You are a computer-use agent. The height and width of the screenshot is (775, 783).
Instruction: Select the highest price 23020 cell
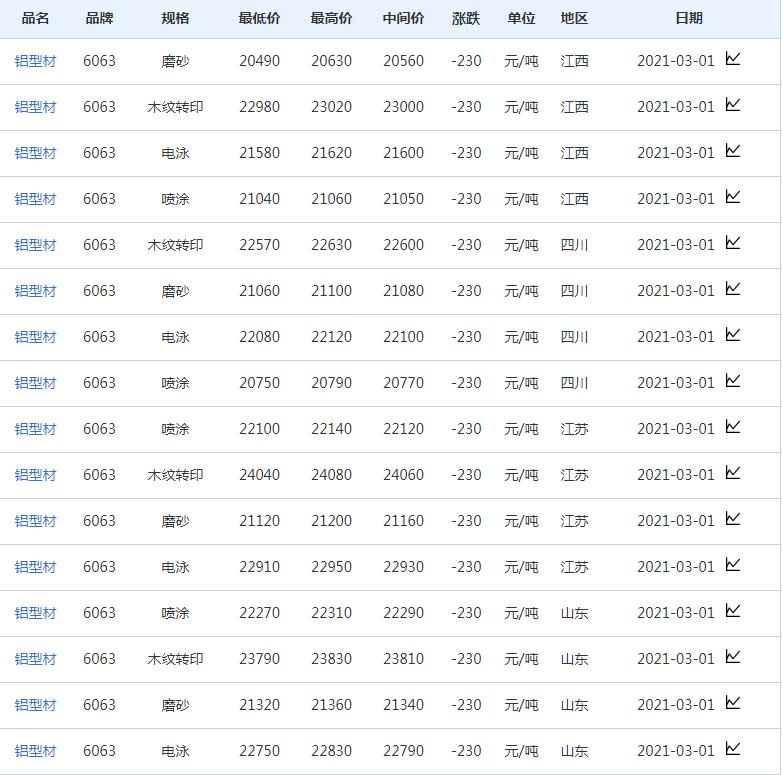coord(331,107)
